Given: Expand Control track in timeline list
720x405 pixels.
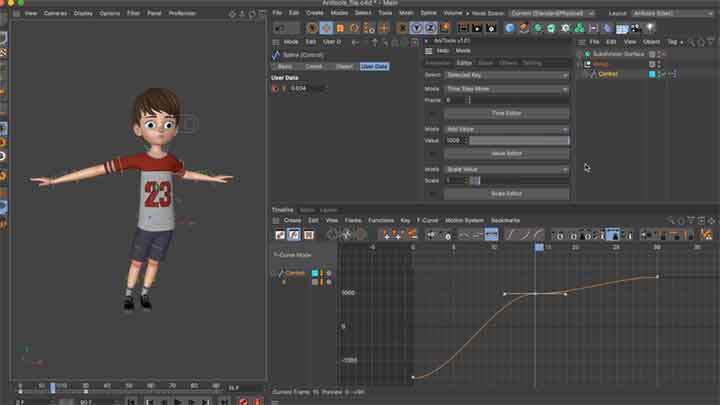Looking at the screenshot, I should (275, 274).
